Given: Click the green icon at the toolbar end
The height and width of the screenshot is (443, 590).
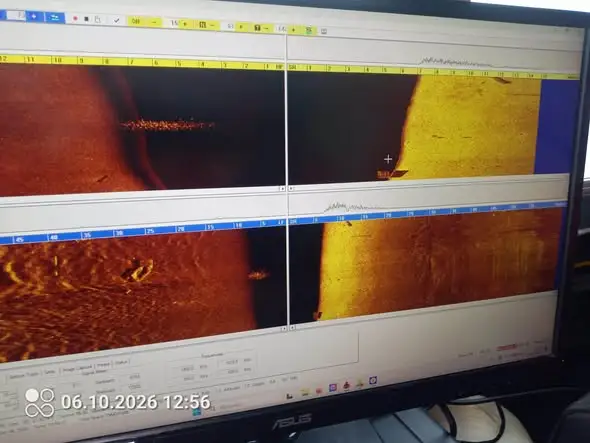Looking at the screenshot, I should pyautogui.click(x=309, y=30).
